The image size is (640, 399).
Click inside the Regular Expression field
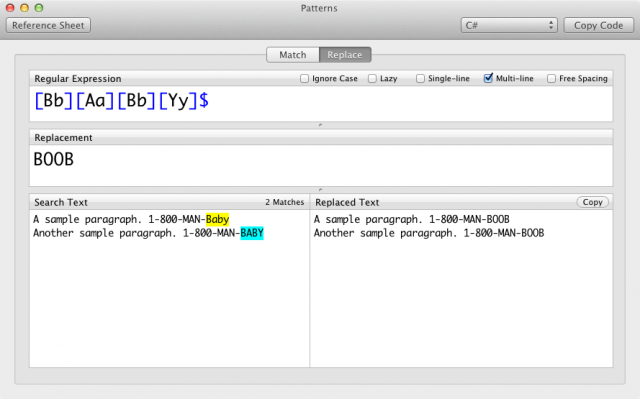(x=321, y=104)
